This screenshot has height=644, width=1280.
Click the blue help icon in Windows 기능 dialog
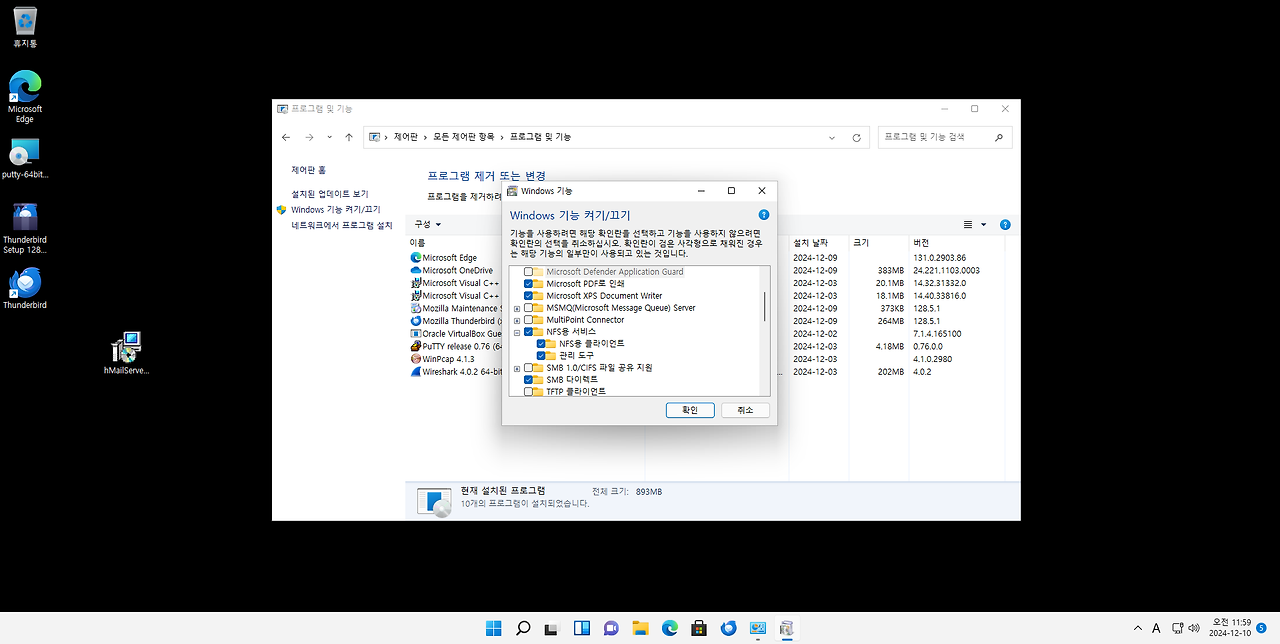pyautogui.click(x=764, y=215)
